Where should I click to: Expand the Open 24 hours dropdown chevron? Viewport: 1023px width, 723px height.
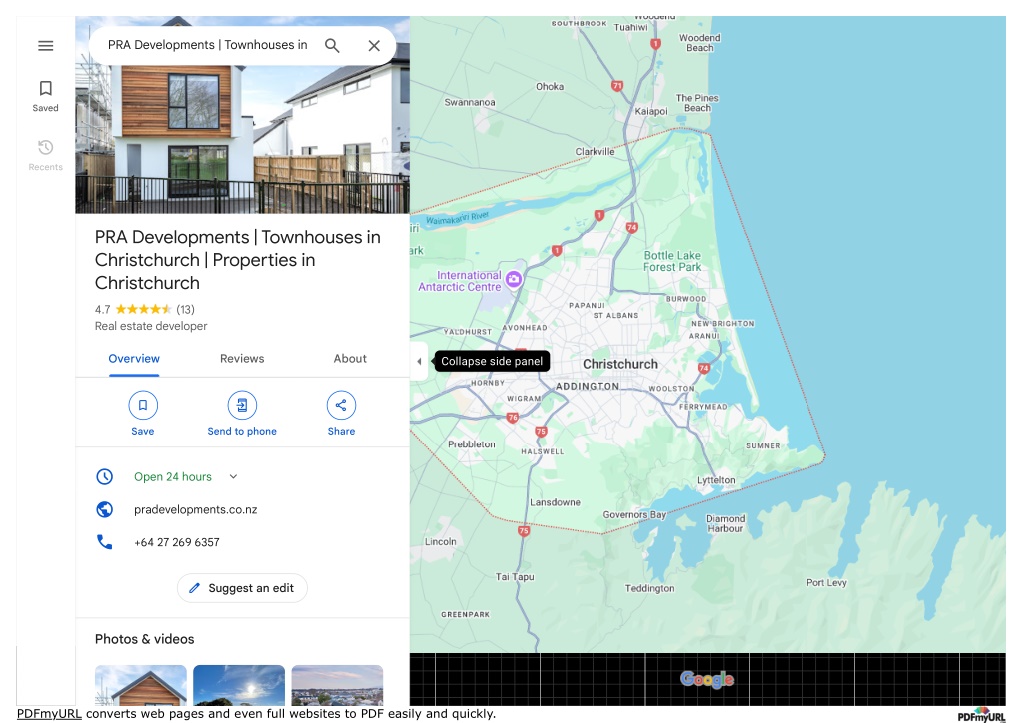point(233,476)
